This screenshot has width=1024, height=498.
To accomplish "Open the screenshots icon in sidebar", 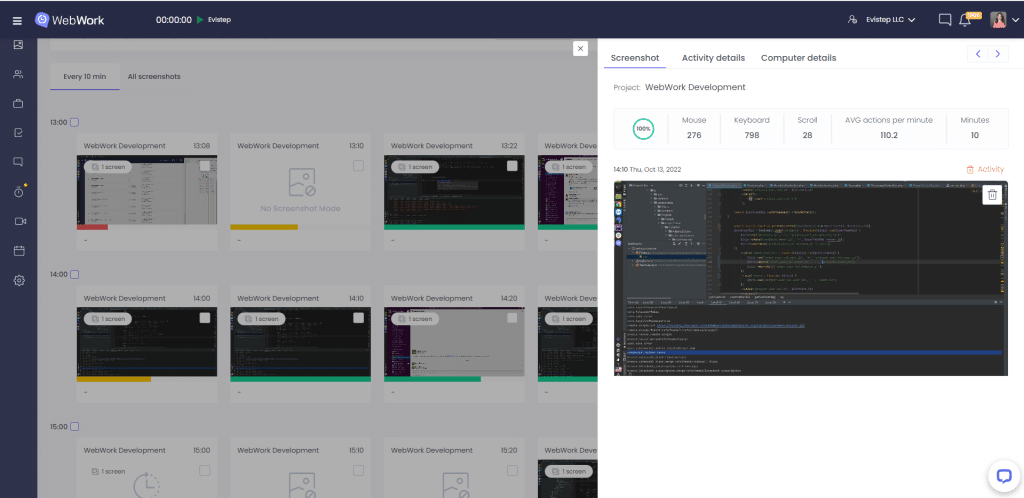I will (x=18, y=45).
